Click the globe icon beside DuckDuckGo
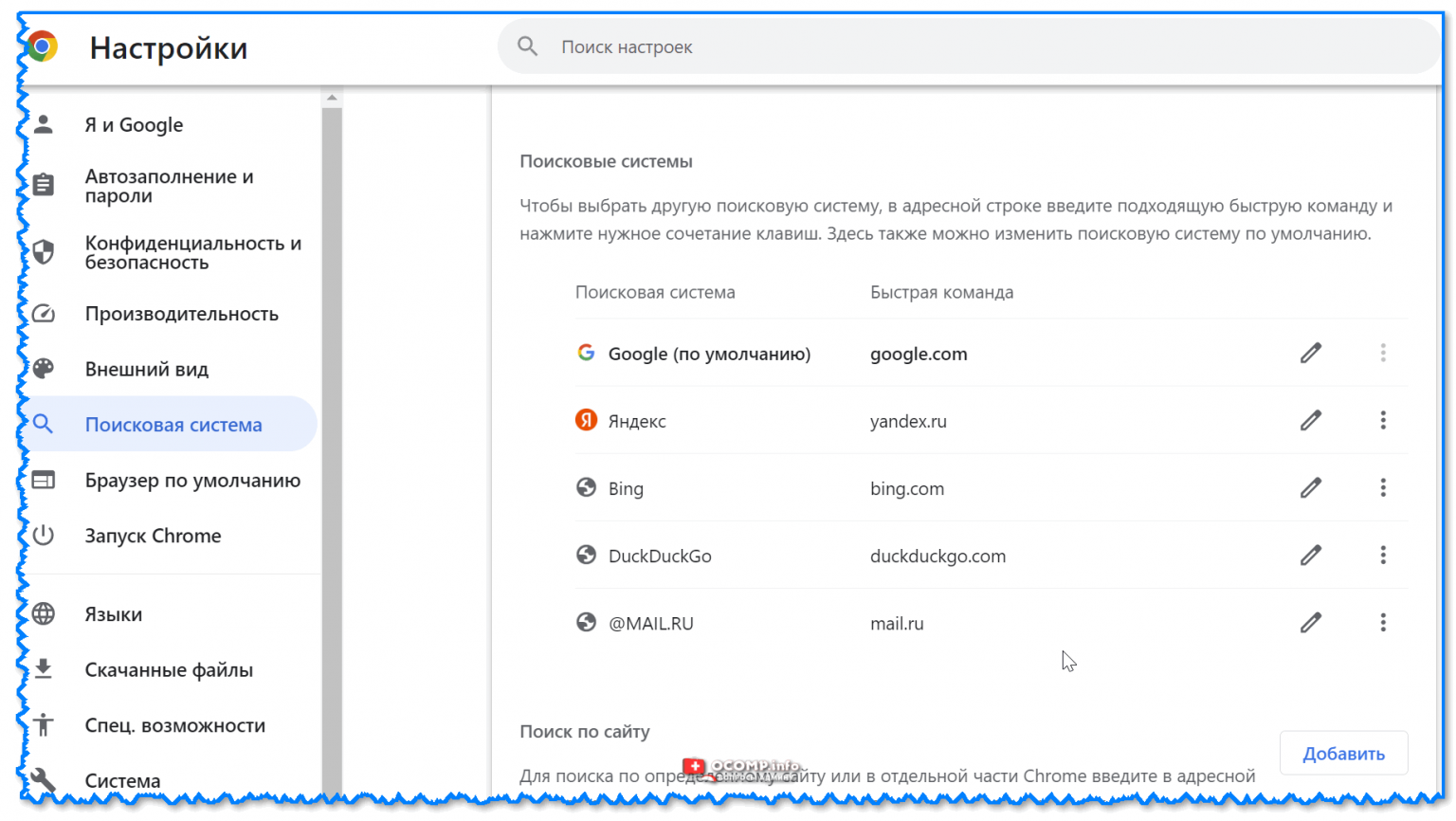This screenshot has height=821, width=1456. (x=587, y=555)
